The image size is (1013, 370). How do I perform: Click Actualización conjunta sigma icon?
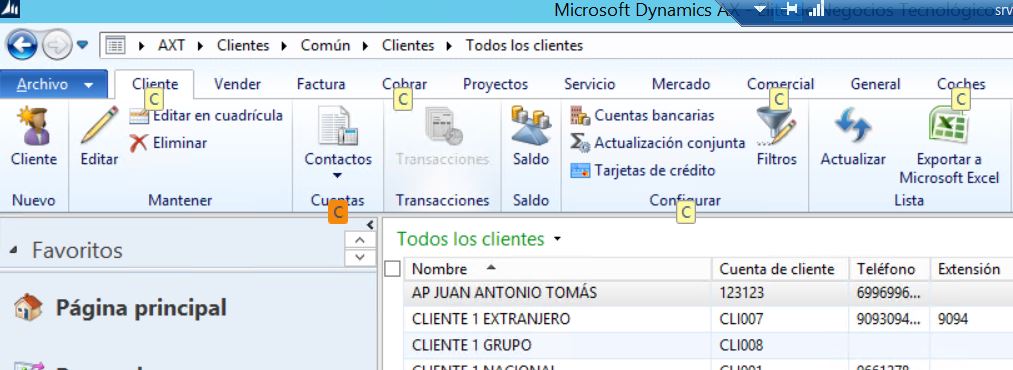(x=580, y=143)
